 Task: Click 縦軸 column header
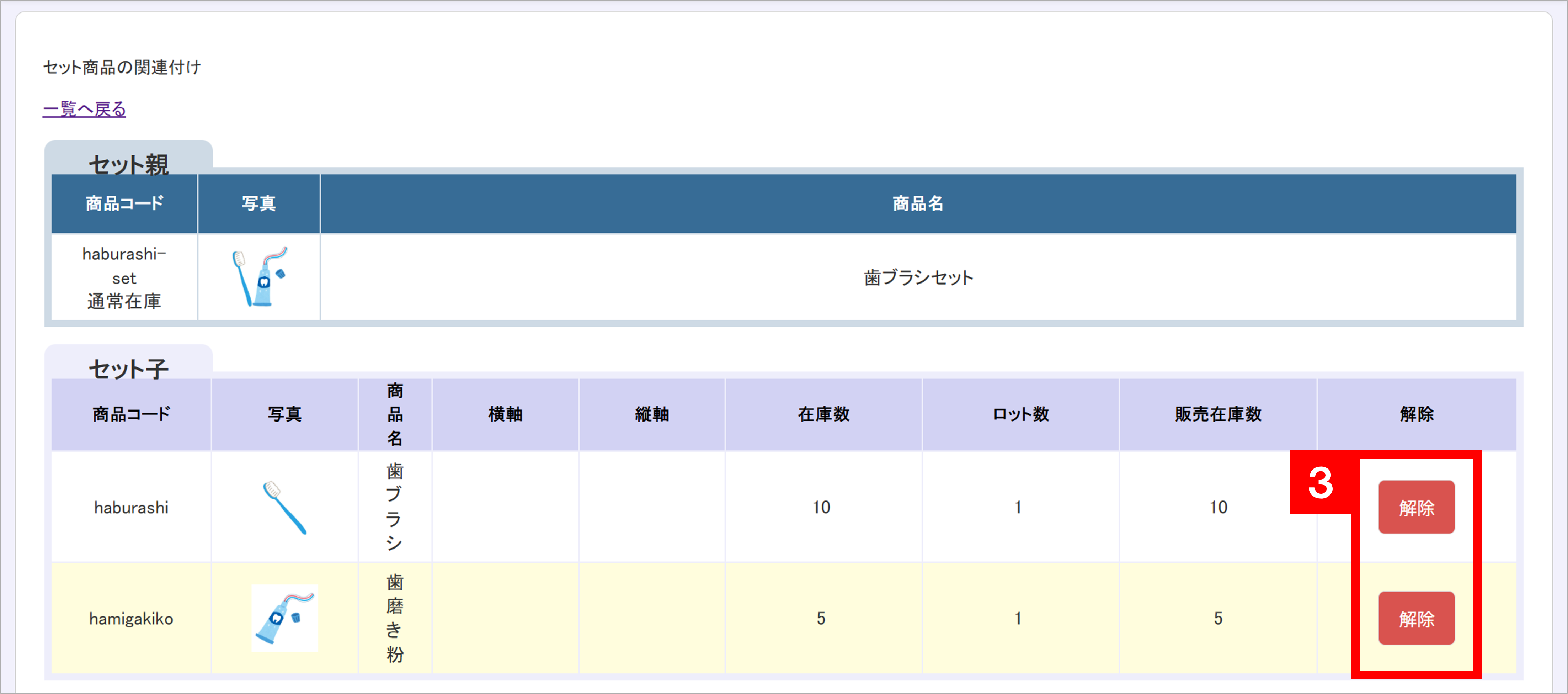click(652, 414)
